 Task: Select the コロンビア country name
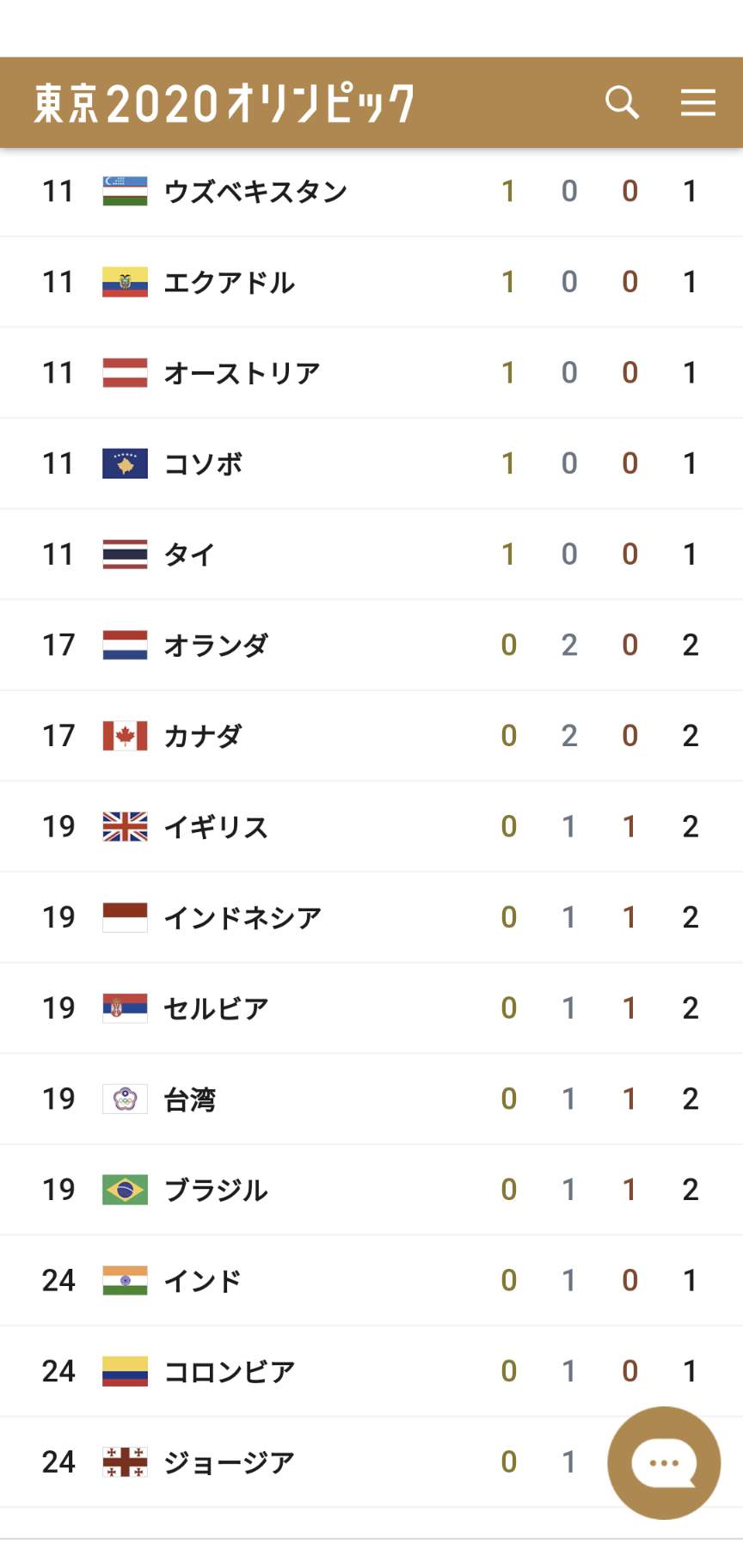229,1371
